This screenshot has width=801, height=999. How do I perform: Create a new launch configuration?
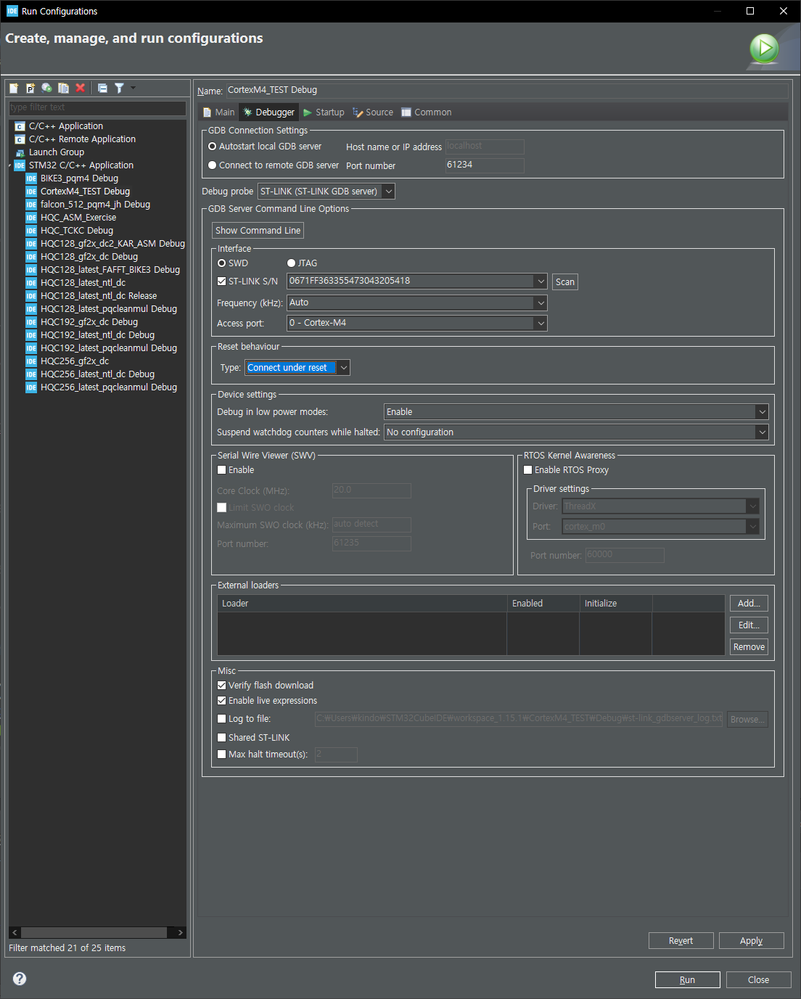(x=14, y=88)
